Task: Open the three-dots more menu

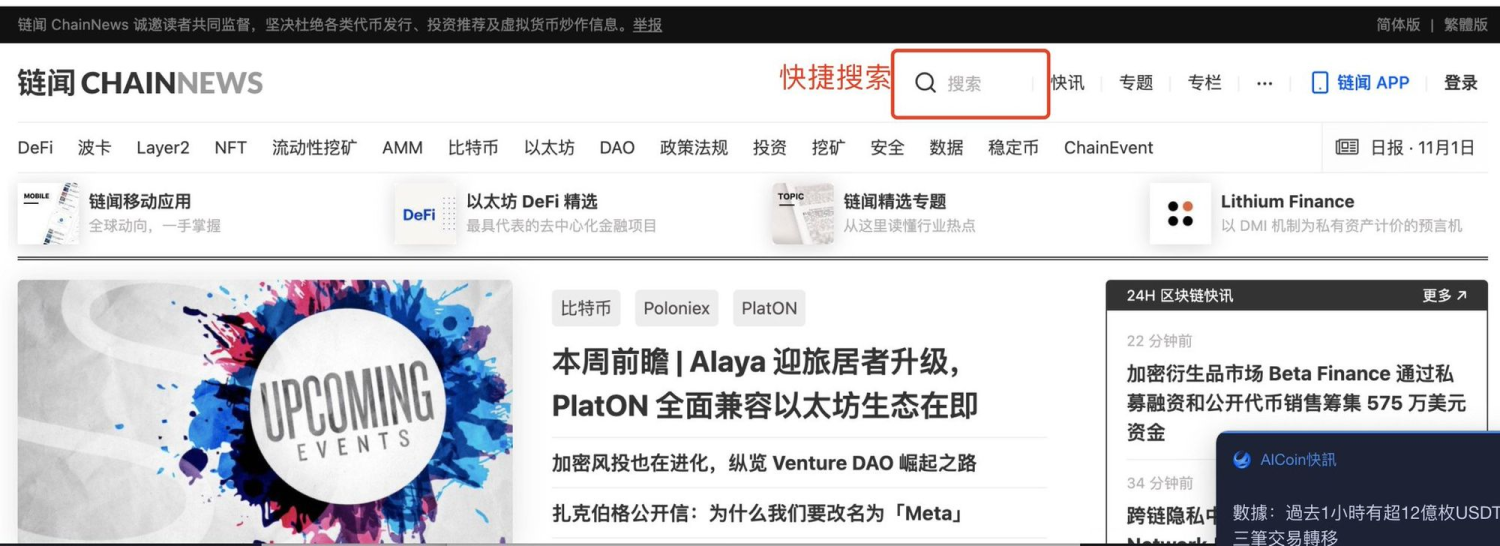Action: [x=1265, y=83]
